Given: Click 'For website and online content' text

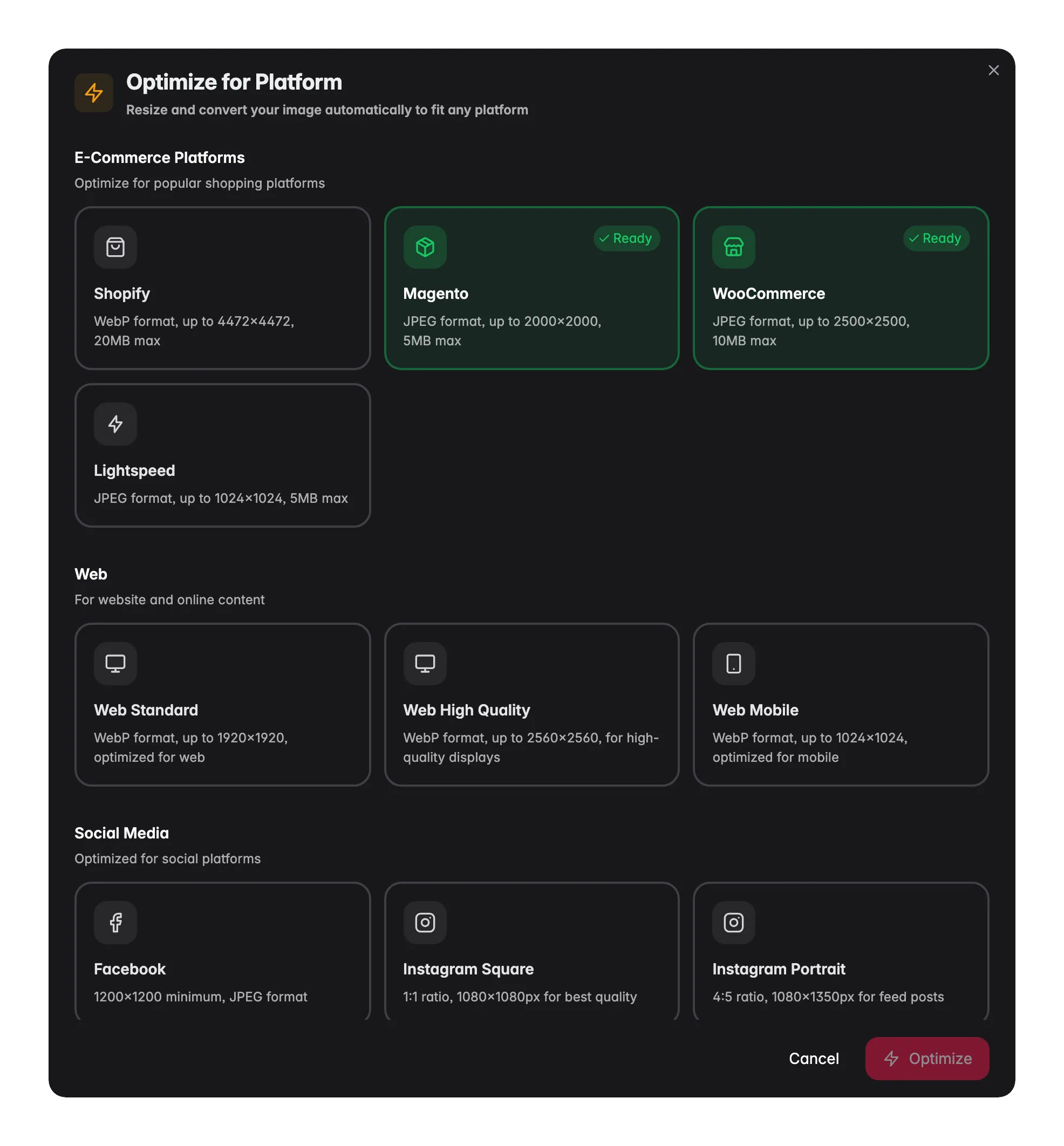Looking at the screenshot, I should [170, 599].
